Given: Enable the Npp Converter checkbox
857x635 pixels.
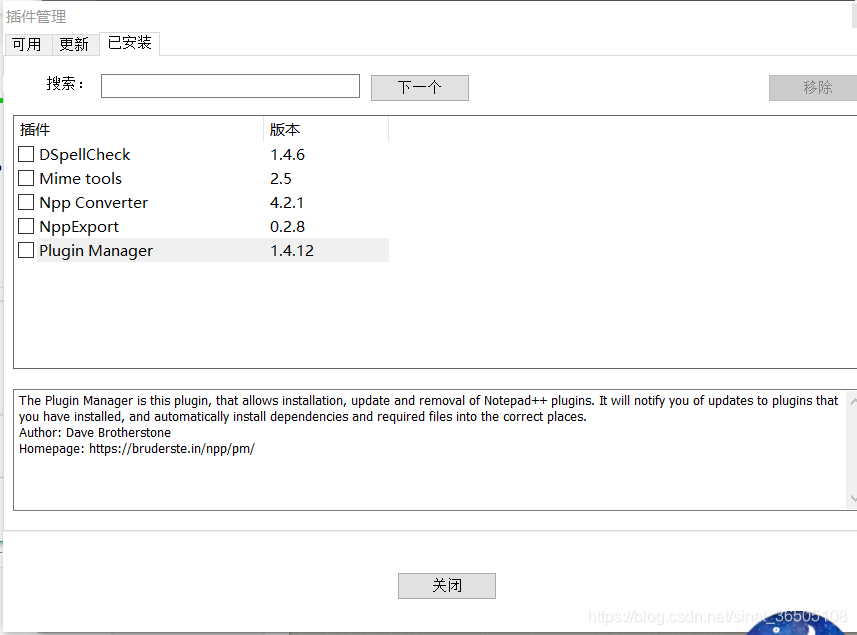Looking at the screenshot, I should pos(26,202).
